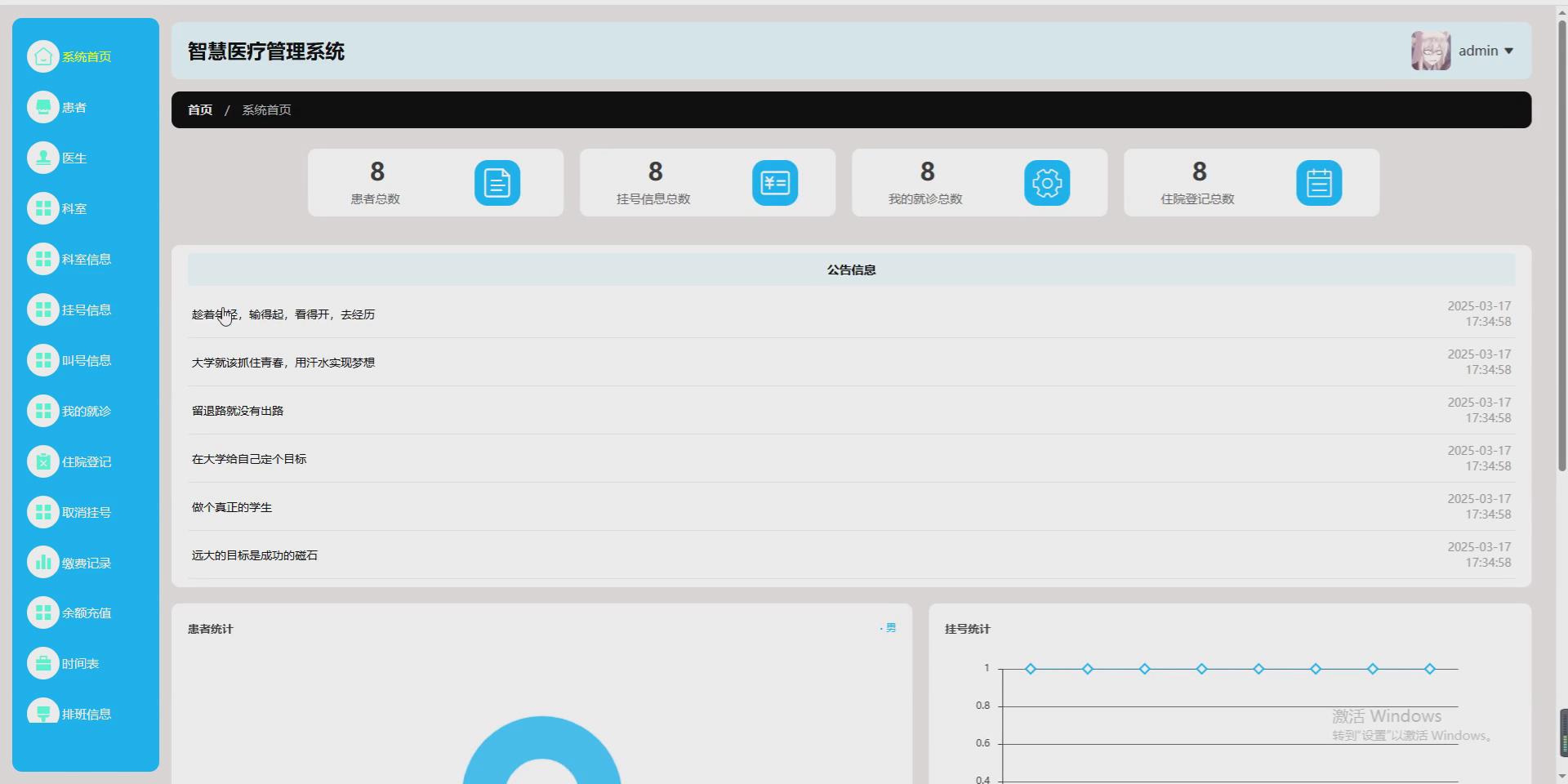Go to 挂号信息 menu label
This screenshot has height=784, width=1568.
[87, 310]
